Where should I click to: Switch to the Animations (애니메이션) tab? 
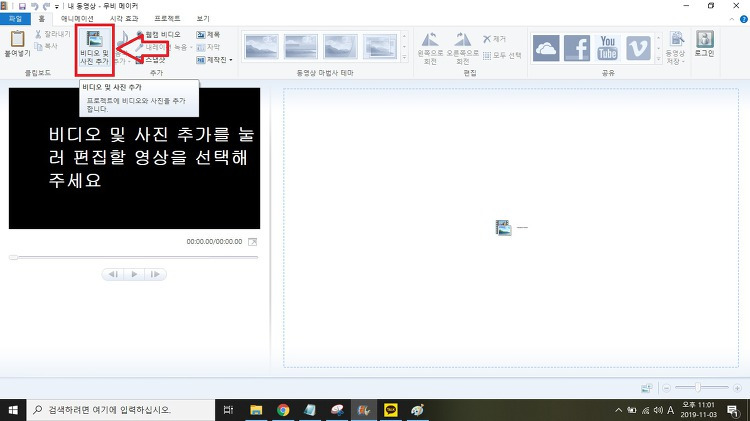[x=77, y=19]
